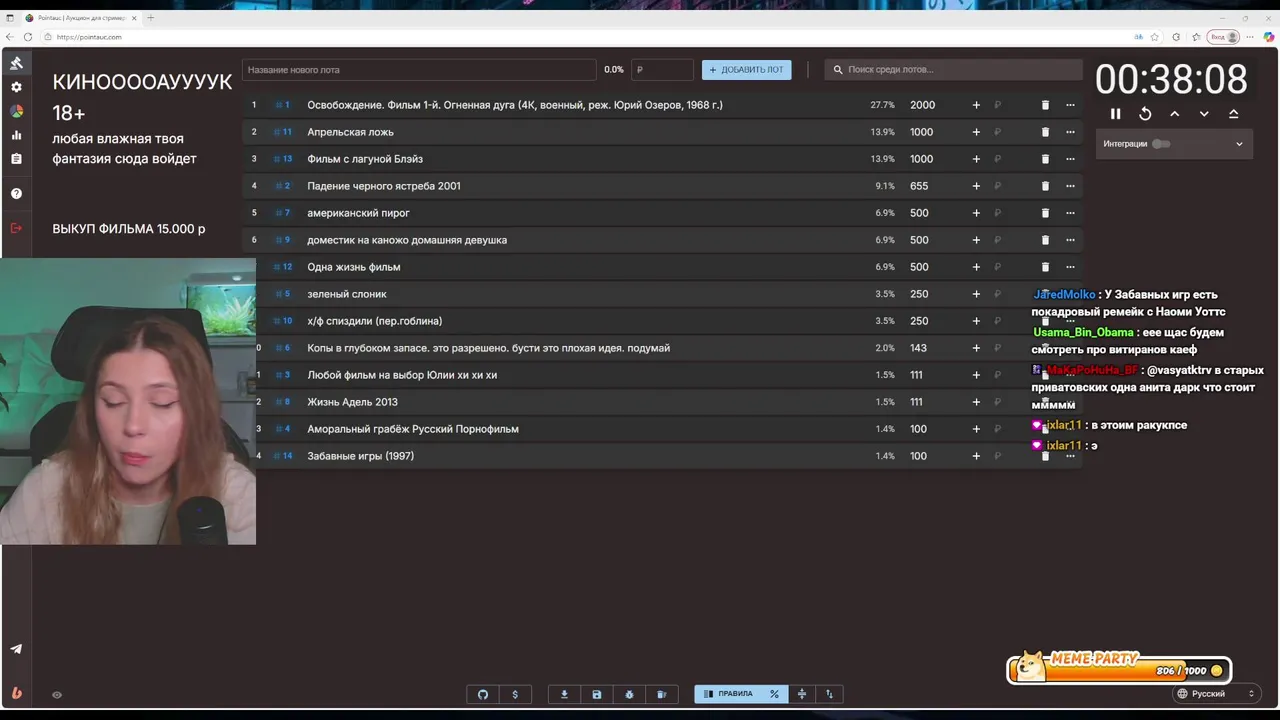Viewport: 1280px width, 720px height.
Task: Click the sort arrows icon in bottom toolbar
Action: point(829,694)
